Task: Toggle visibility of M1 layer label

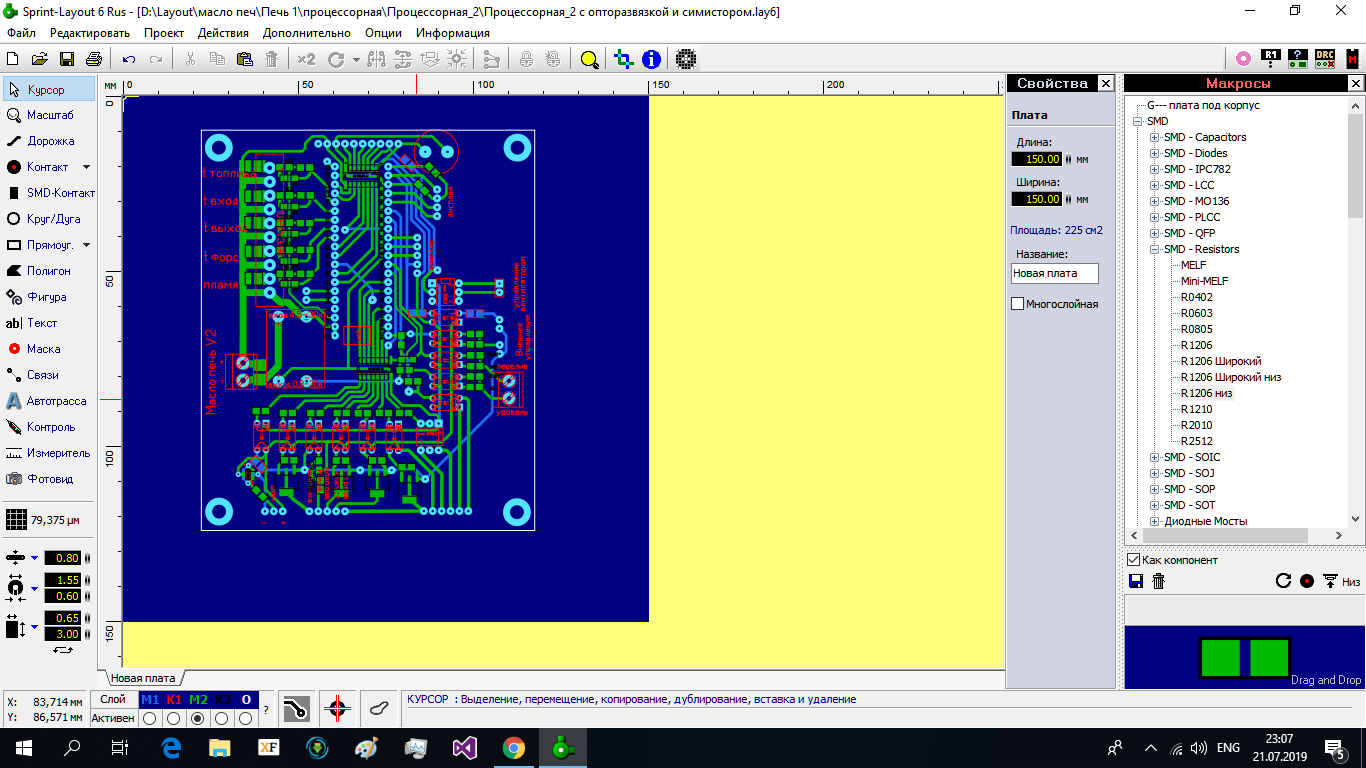Action: click(x=150, y=699)
